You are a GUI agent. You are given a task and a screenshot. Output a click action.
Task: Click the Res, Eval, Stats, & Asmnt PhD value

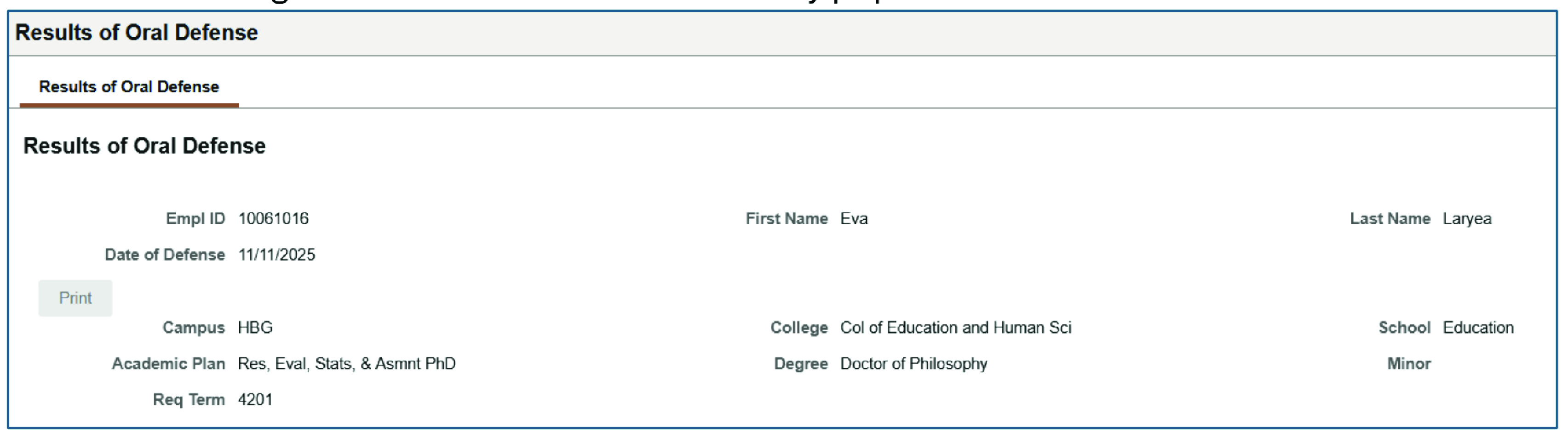346,363
